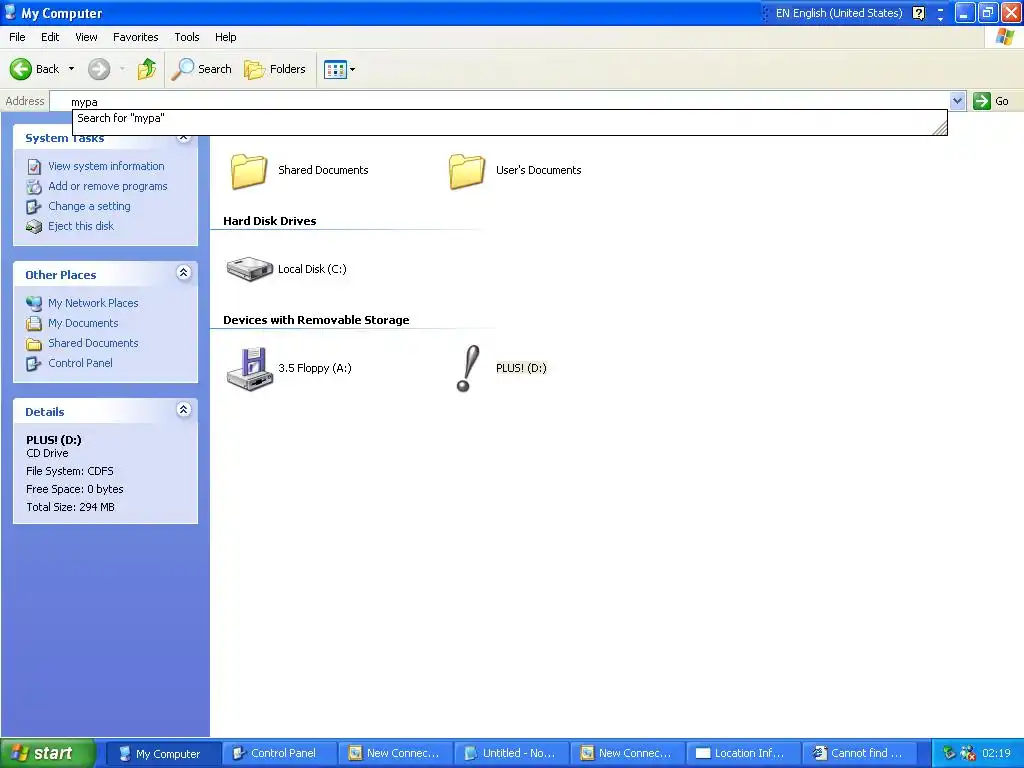Open the Edit menu
The height and width of the screenshot is (768, 1024).
point(50,37)
